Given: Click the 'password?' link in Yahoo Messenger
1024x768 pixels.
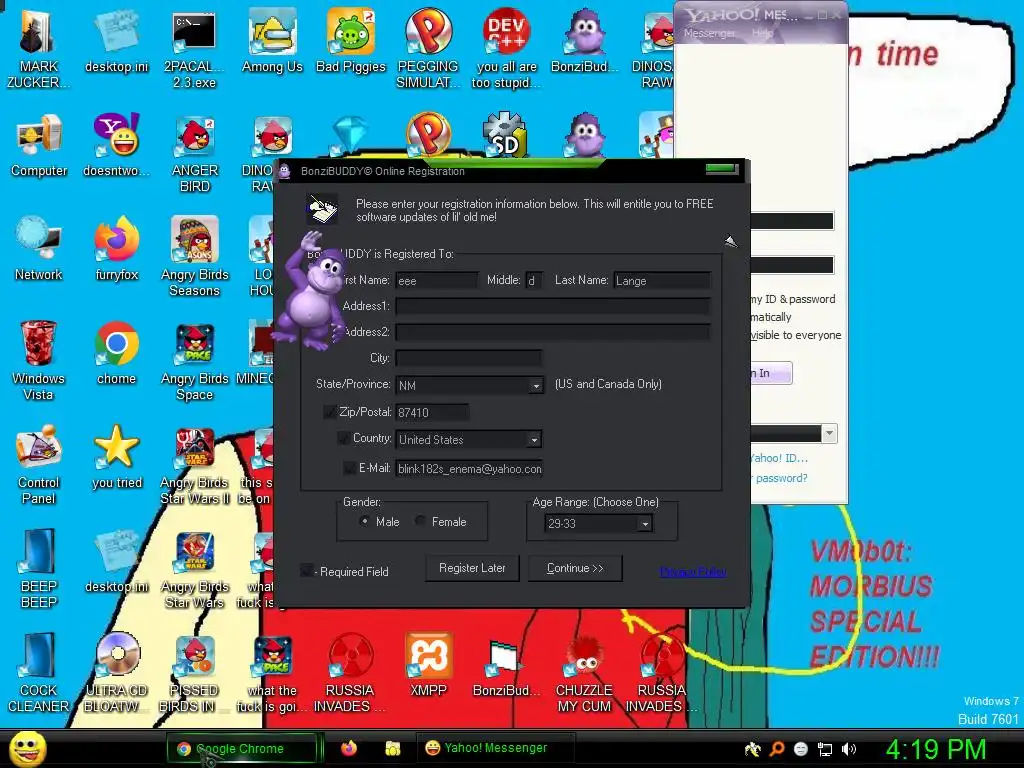Looking at the screenshot, I should pos(780,478).
